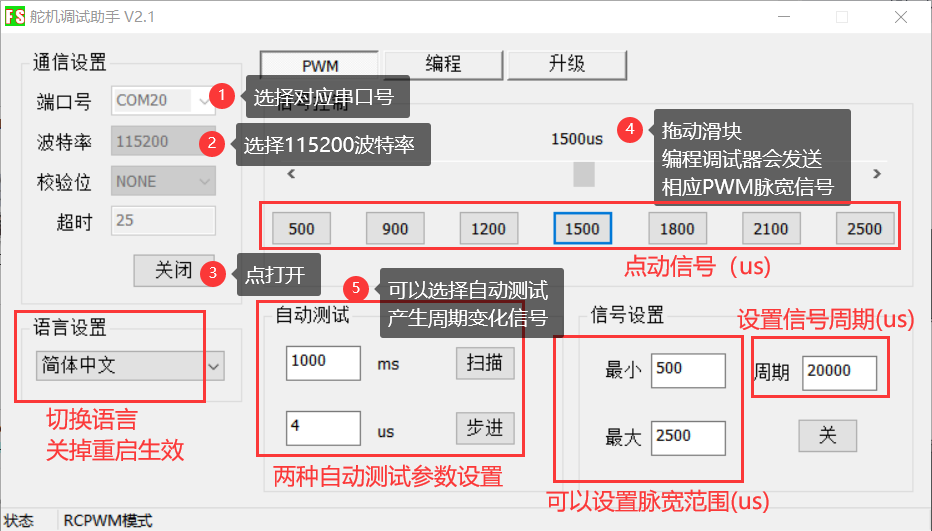Select the 1500 pulse width button
This screenshot has width=932, height=531.
(582, 229)
